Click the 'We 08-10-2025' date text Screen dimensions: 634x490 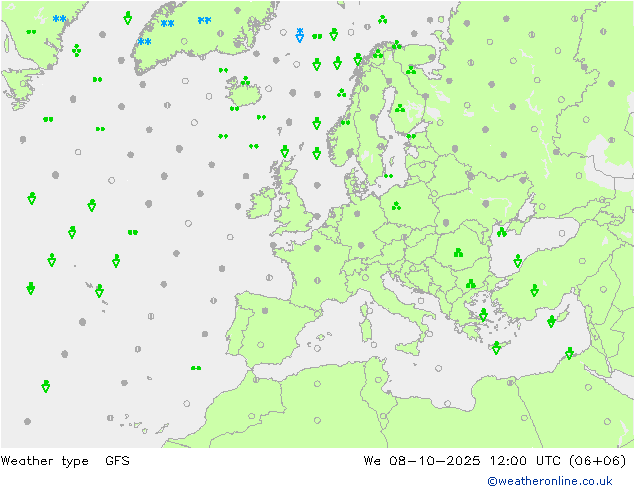422,460
